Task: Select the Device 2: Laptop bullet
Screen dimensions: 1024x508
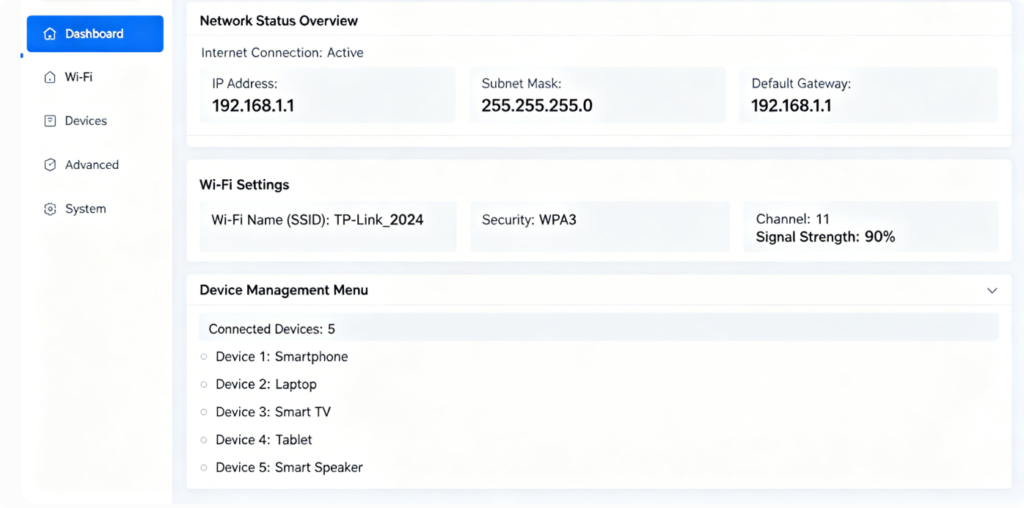Action: click(x=204, y=385)
